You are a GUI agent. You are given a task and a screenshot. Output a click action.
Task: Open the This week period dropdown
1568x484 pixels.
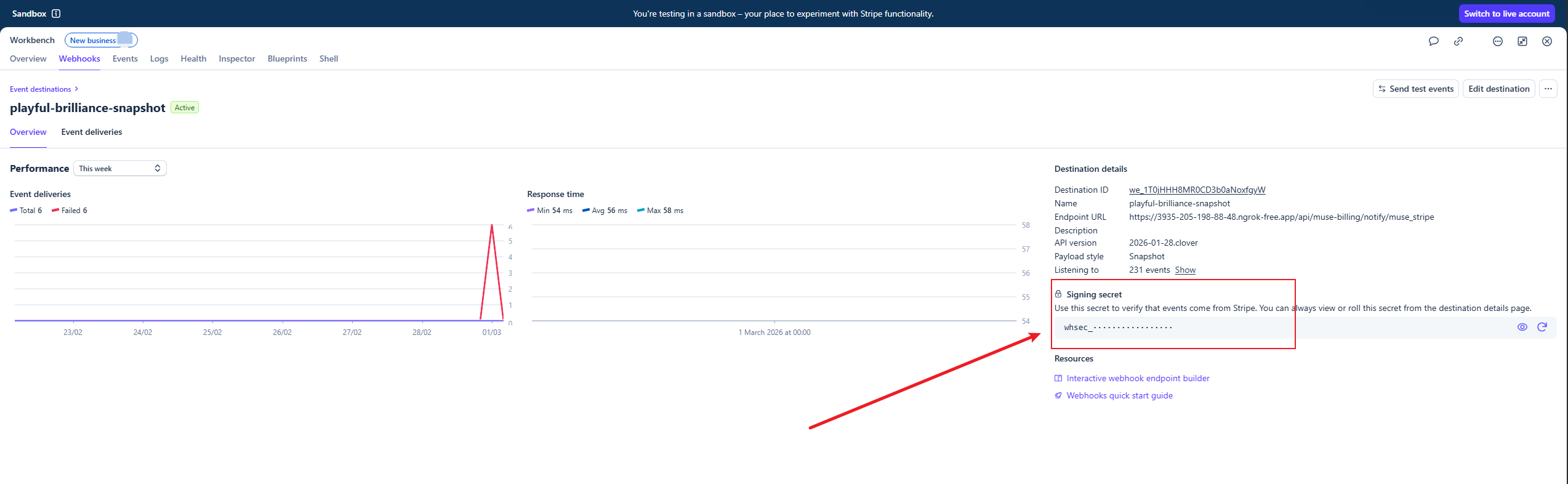(x=120, y=168)
